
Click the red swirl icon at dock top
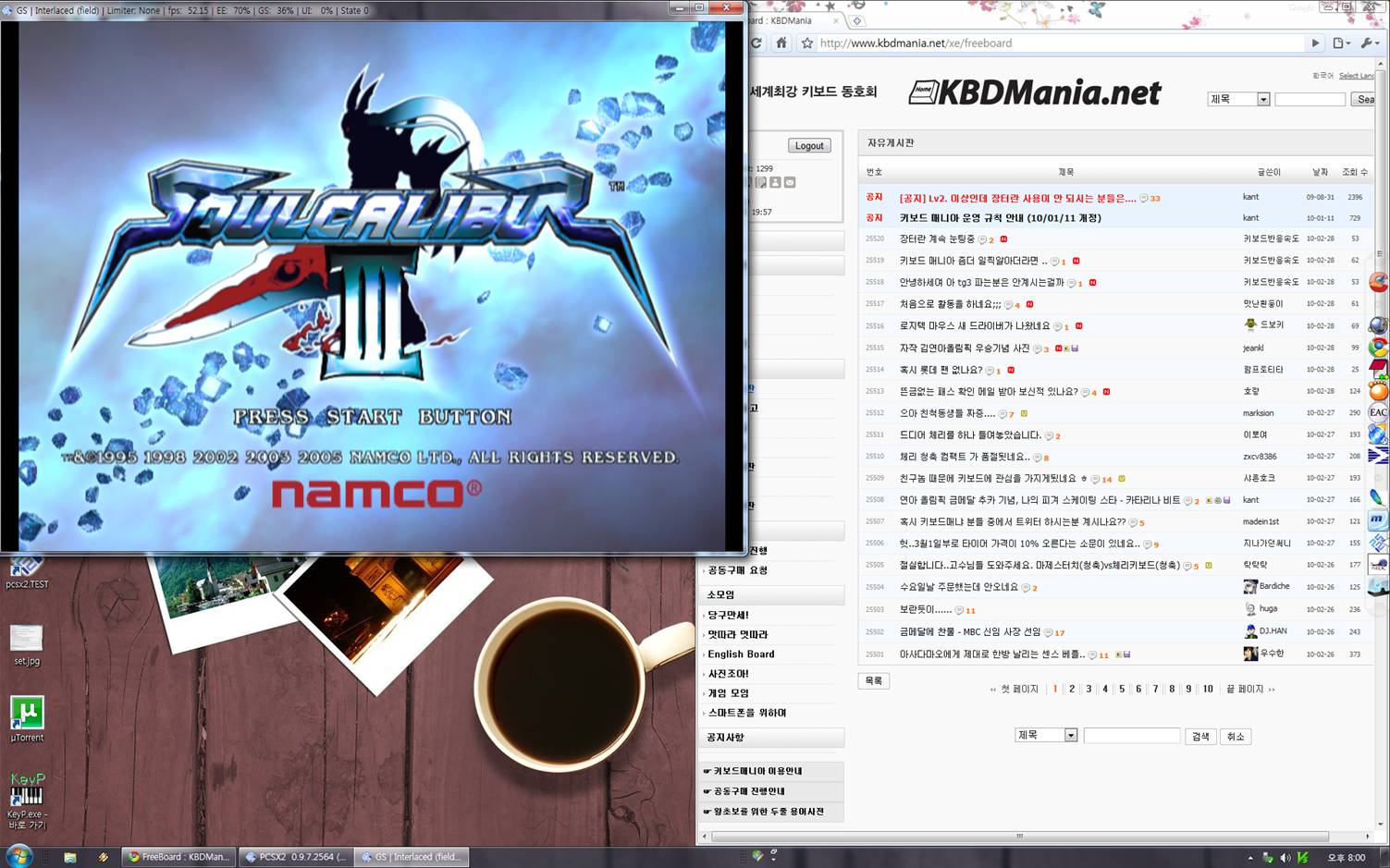[x=1378, y=282]
